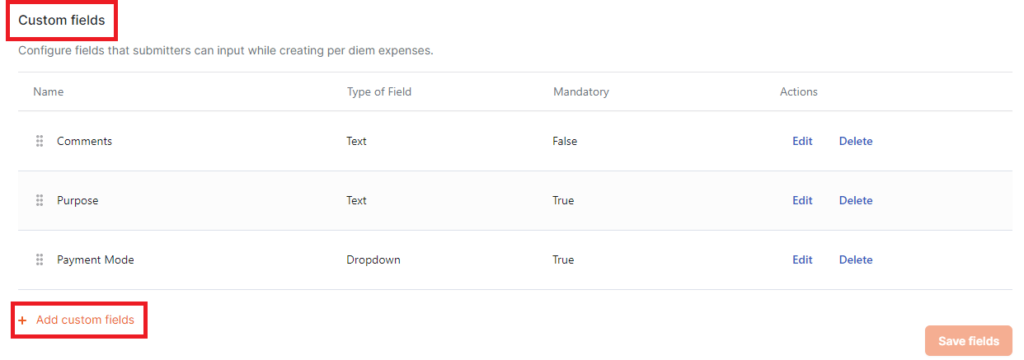This screenshot has width=1024, height=360.
Task: Grab the drag handle beside Purpose
Action: (x=39, y=201)
